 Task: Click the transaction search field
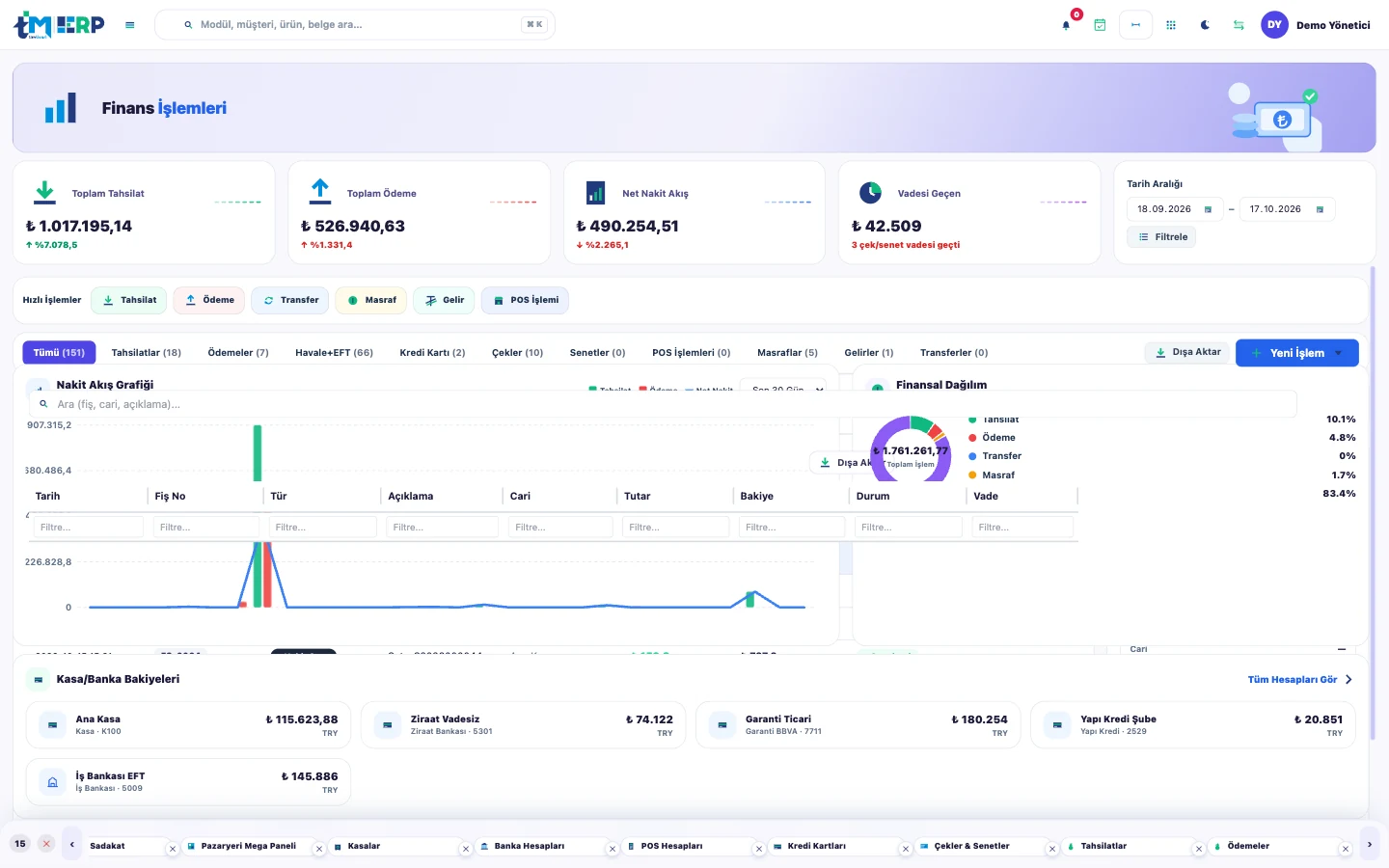pyautogui.click(x=663, y=405)
